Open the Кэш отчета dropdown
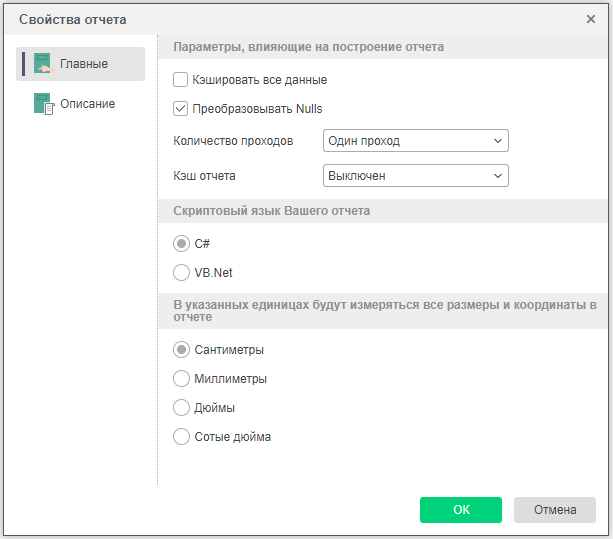The height and width of the screenshot is (539, 613). pos(415,176)
